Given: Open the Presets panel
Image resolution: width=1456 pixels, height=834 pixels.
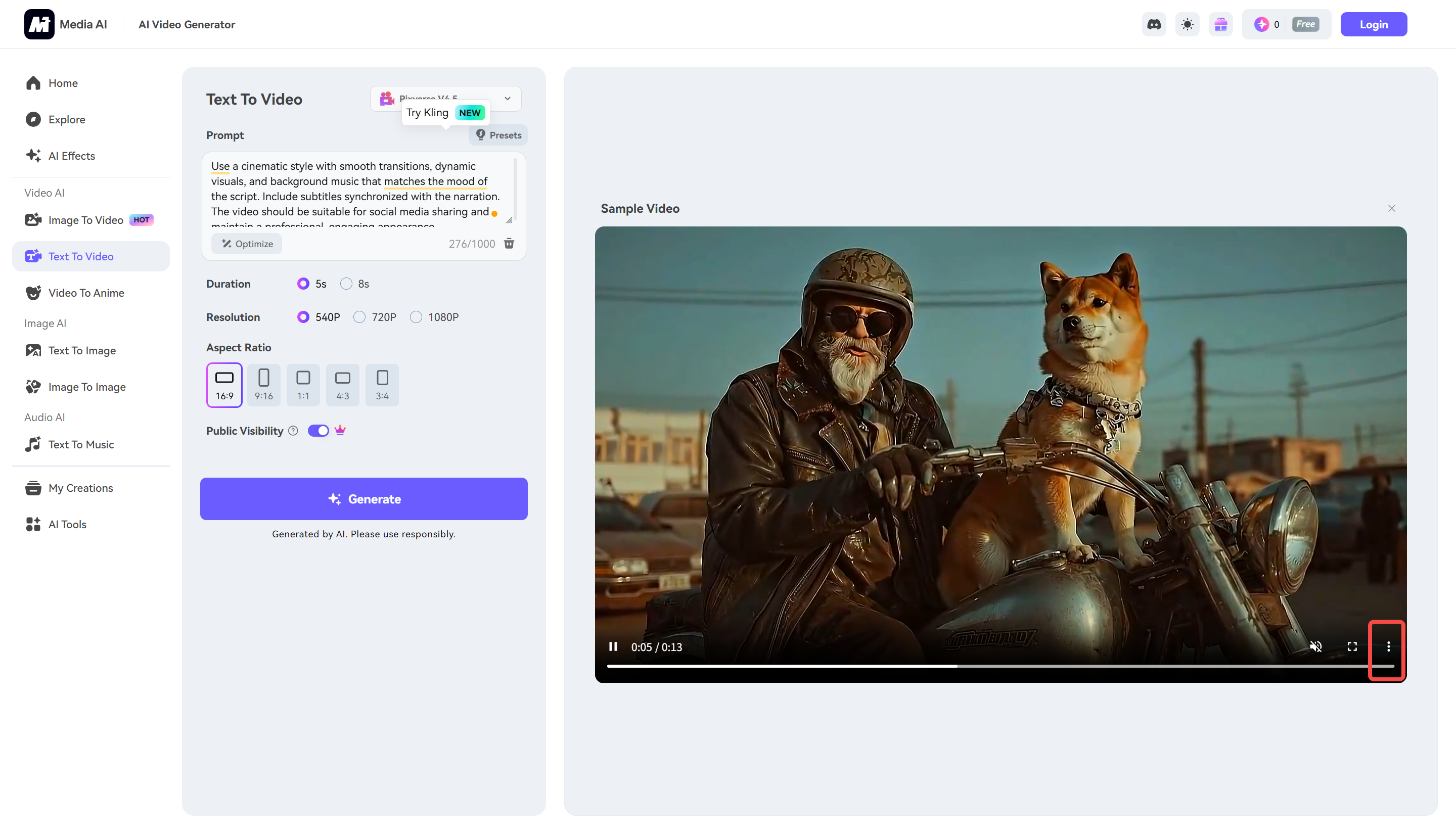Looking at the screenshot, I should click(x=498, y=134).
